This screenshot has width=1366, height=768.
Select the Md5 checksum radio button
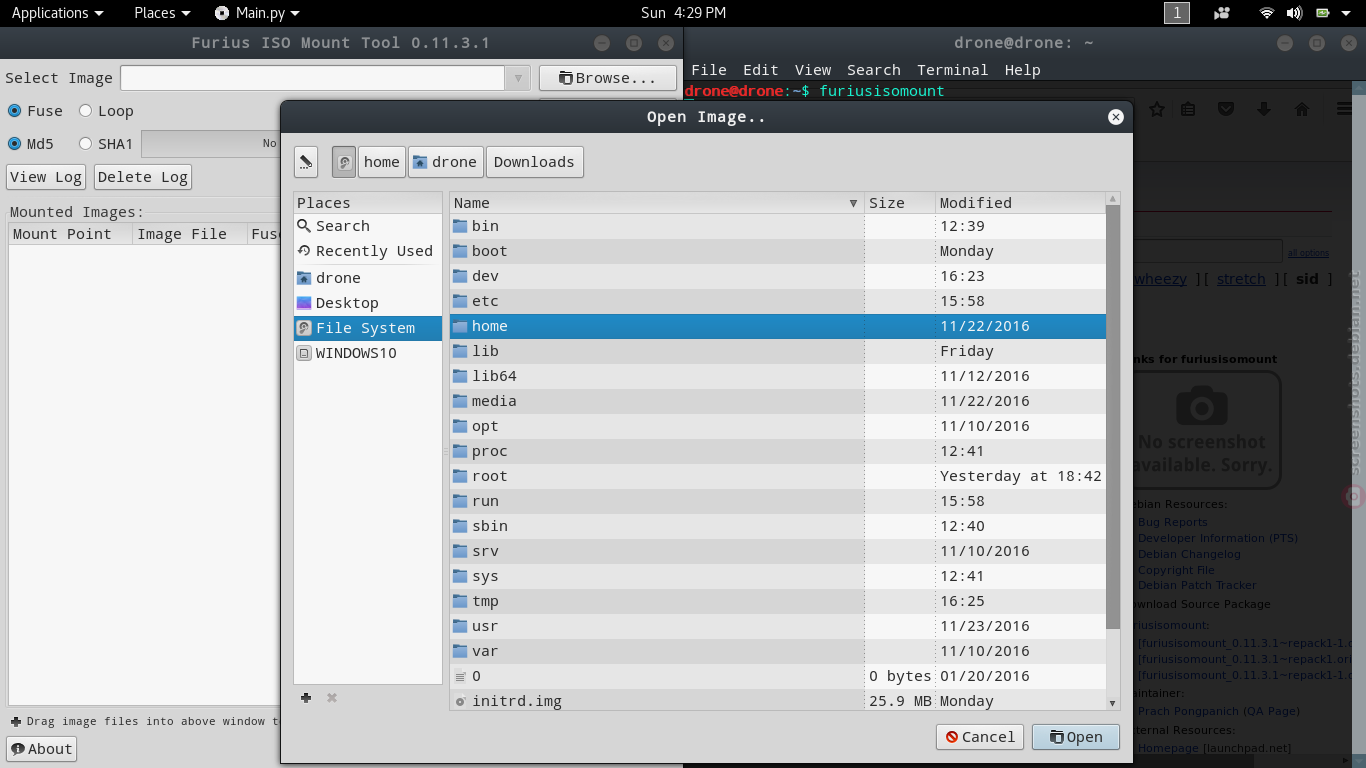click(x=14, y=144)
